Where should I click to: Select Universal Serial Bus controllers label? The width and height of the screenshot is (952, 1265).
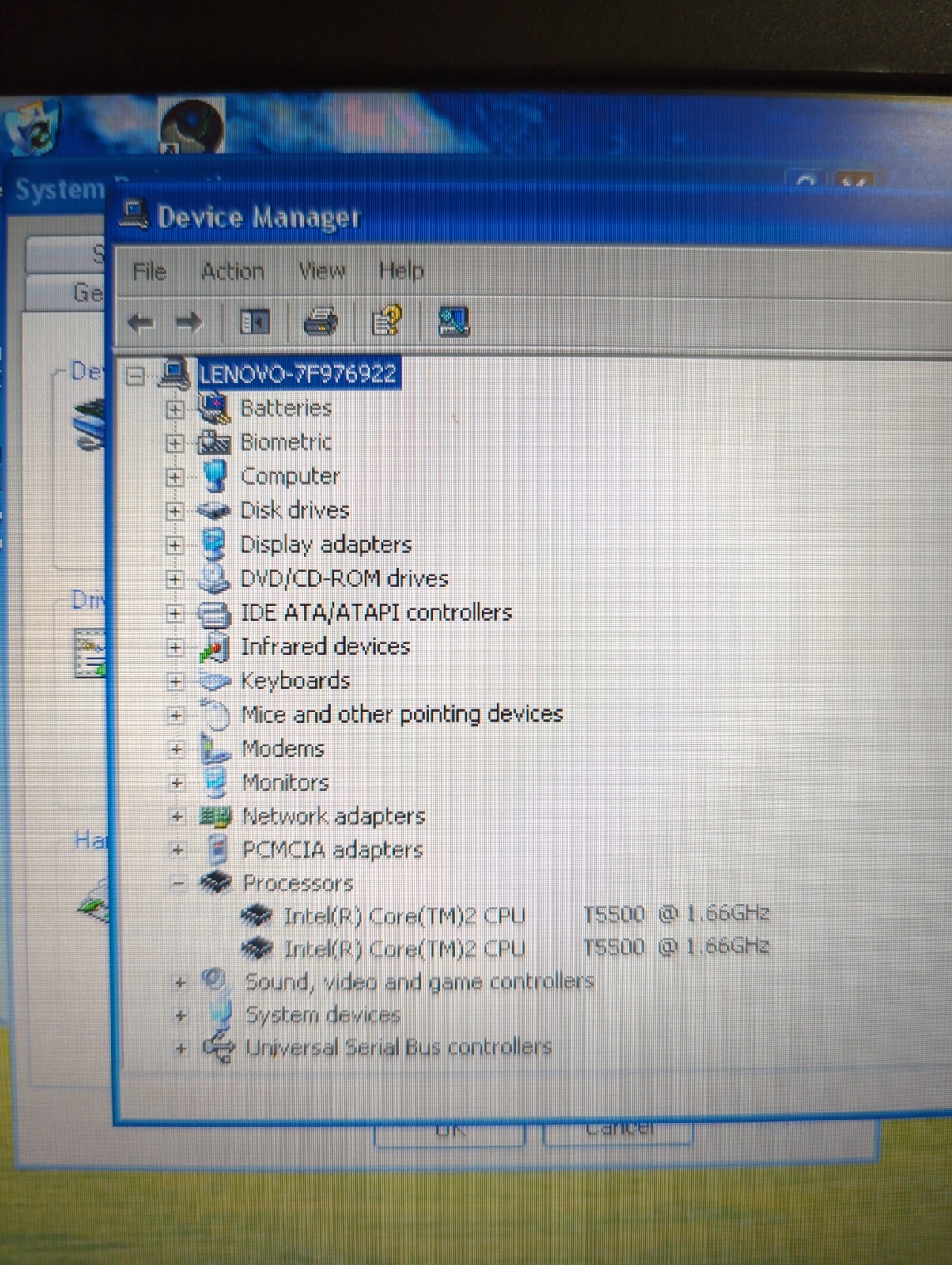pyautogui.click(x=399, y=1048)
